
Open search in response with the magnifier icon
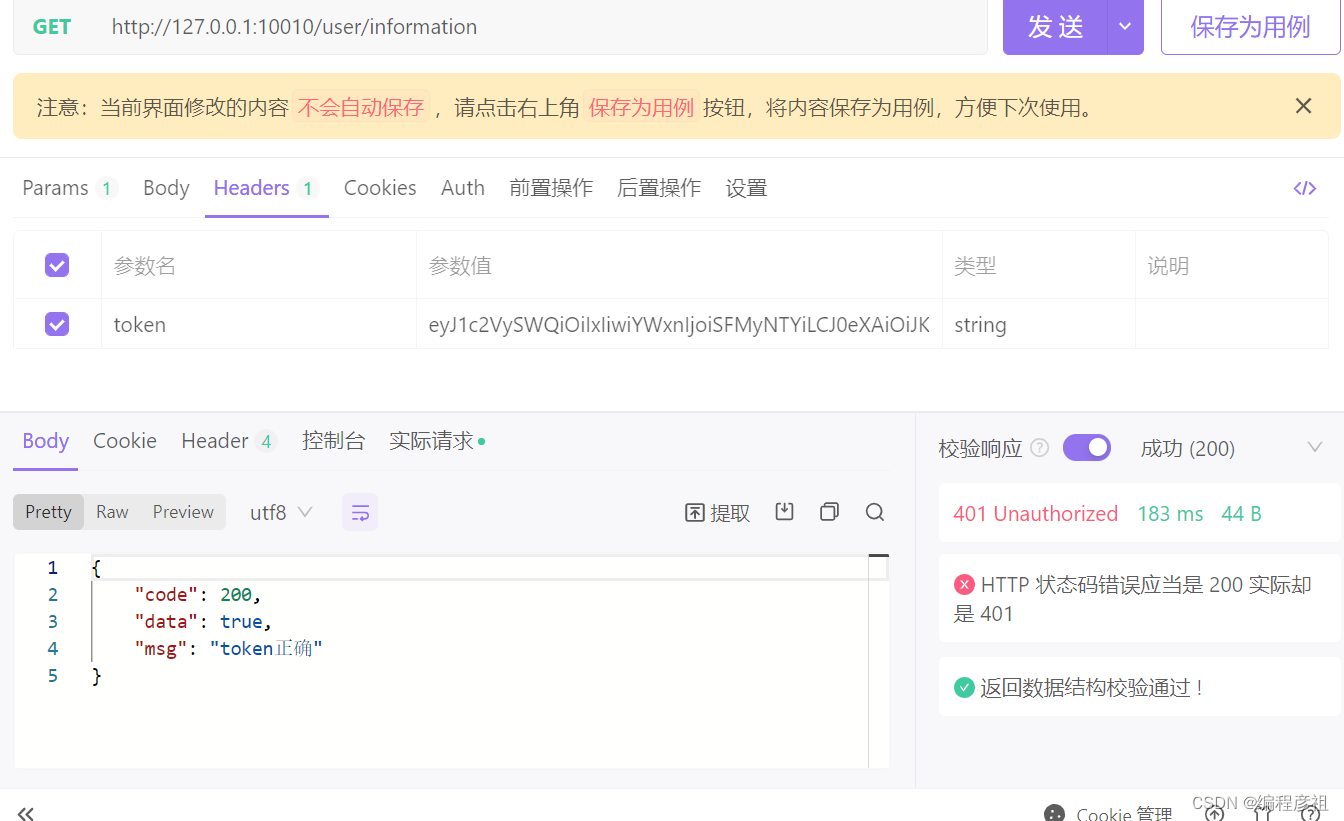click(x=874, y=511)
